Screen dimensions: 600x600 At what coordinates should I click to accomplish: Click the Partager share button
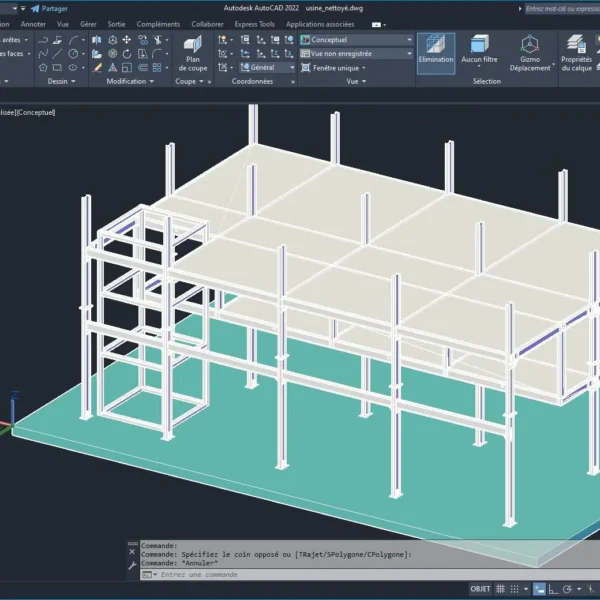pos(48,8)
